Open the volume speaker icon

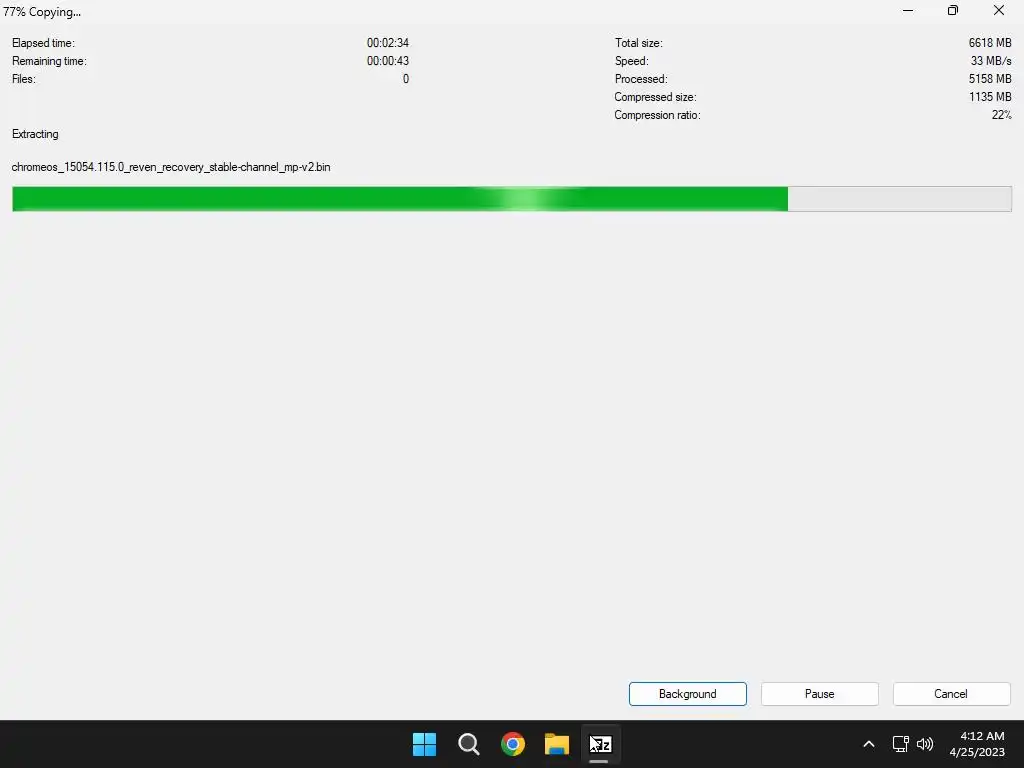(925, 744)
